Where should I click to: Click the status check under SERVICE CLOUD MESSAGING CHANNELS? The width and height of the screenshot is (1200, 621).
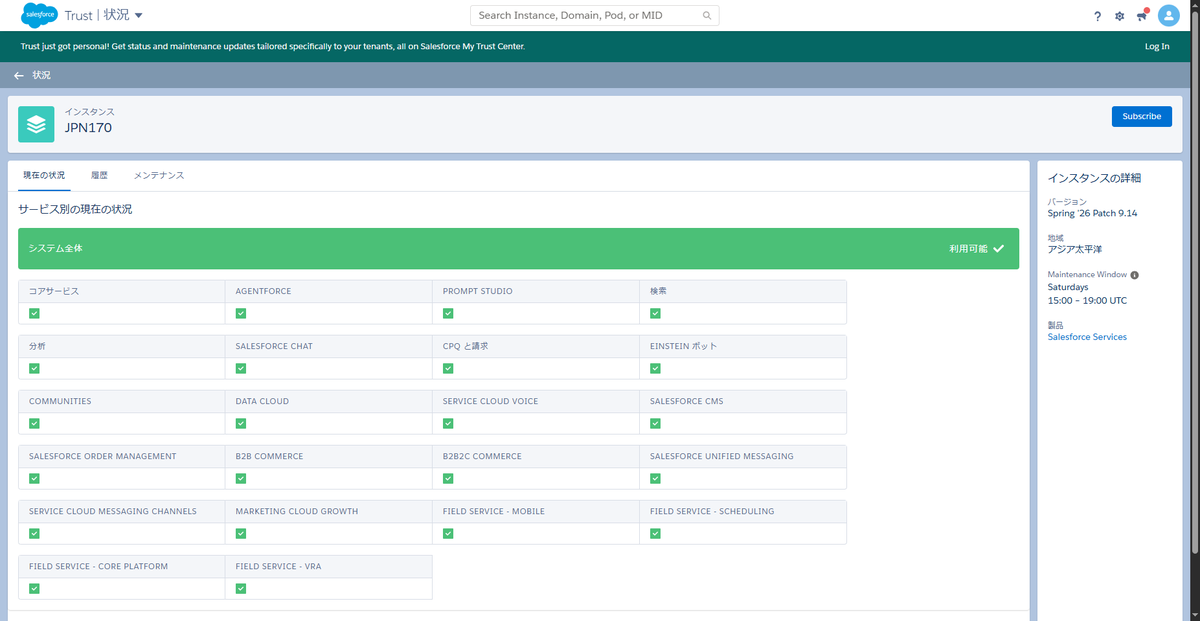34,533
